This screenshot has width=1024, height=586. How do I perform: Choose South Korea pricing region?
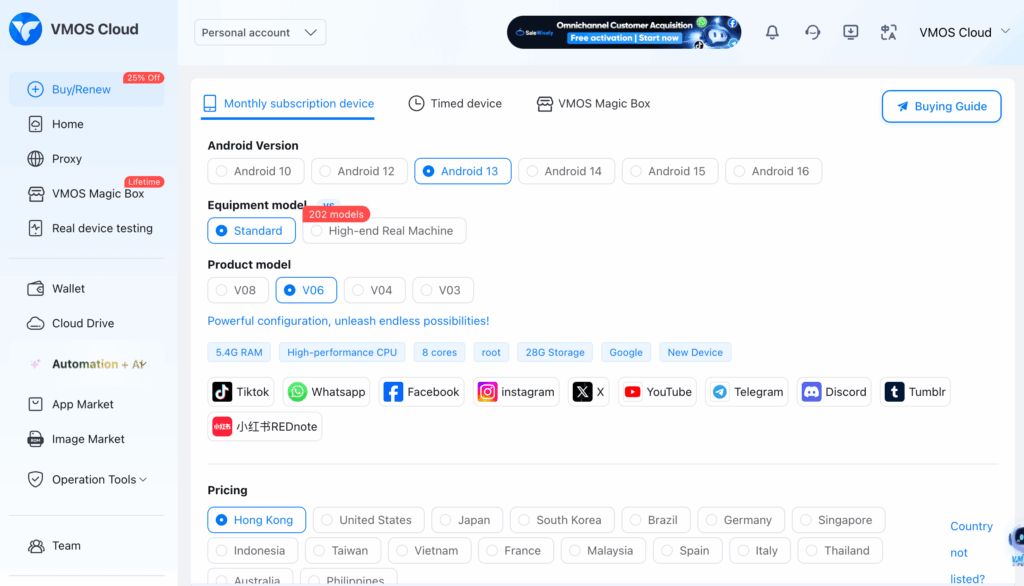click(x=562, y=520)
